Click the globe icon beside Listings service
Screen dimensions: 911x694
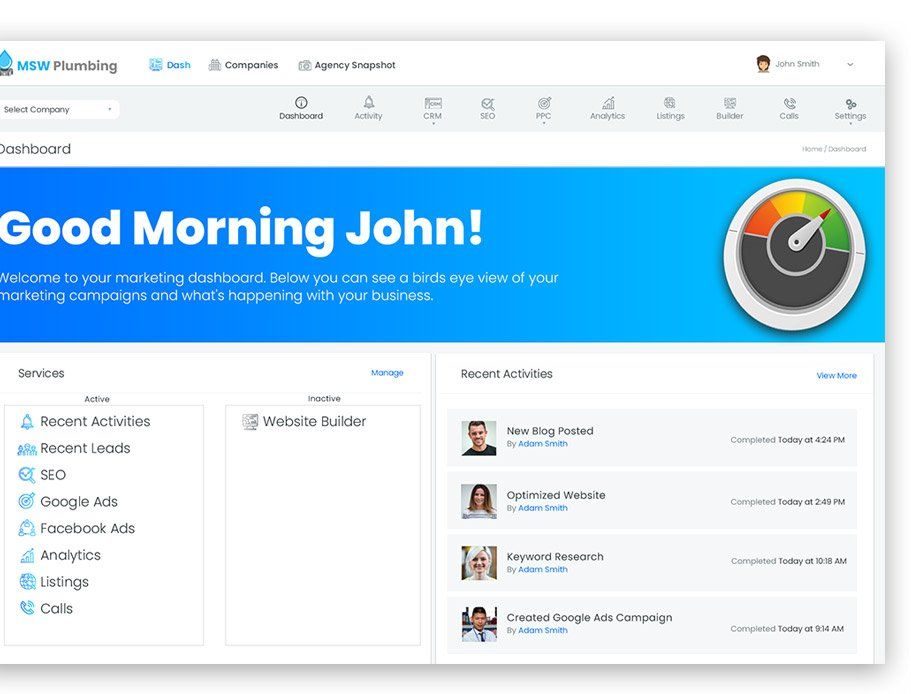27,581
